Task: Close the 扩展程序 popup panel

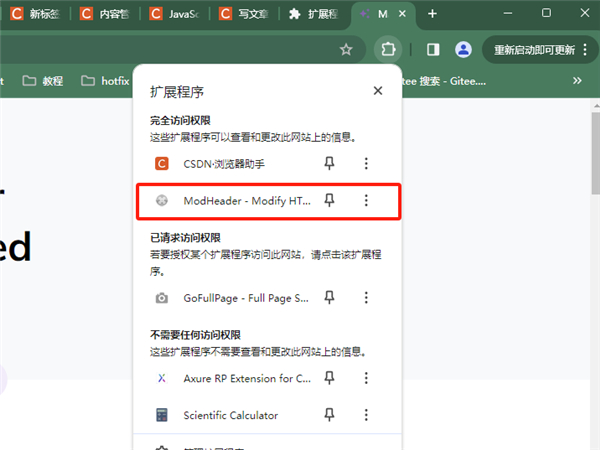Action: 378,91
